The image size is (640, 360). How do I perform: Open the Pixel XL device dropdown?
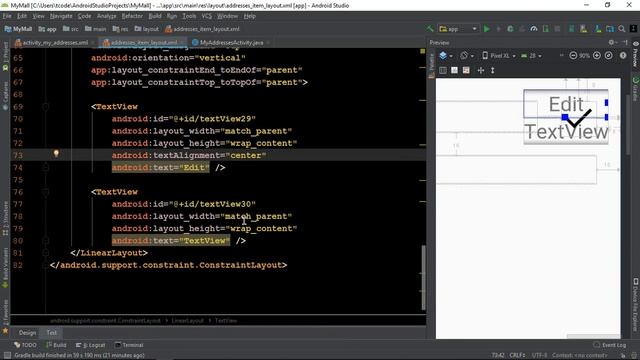click(499, 56)
